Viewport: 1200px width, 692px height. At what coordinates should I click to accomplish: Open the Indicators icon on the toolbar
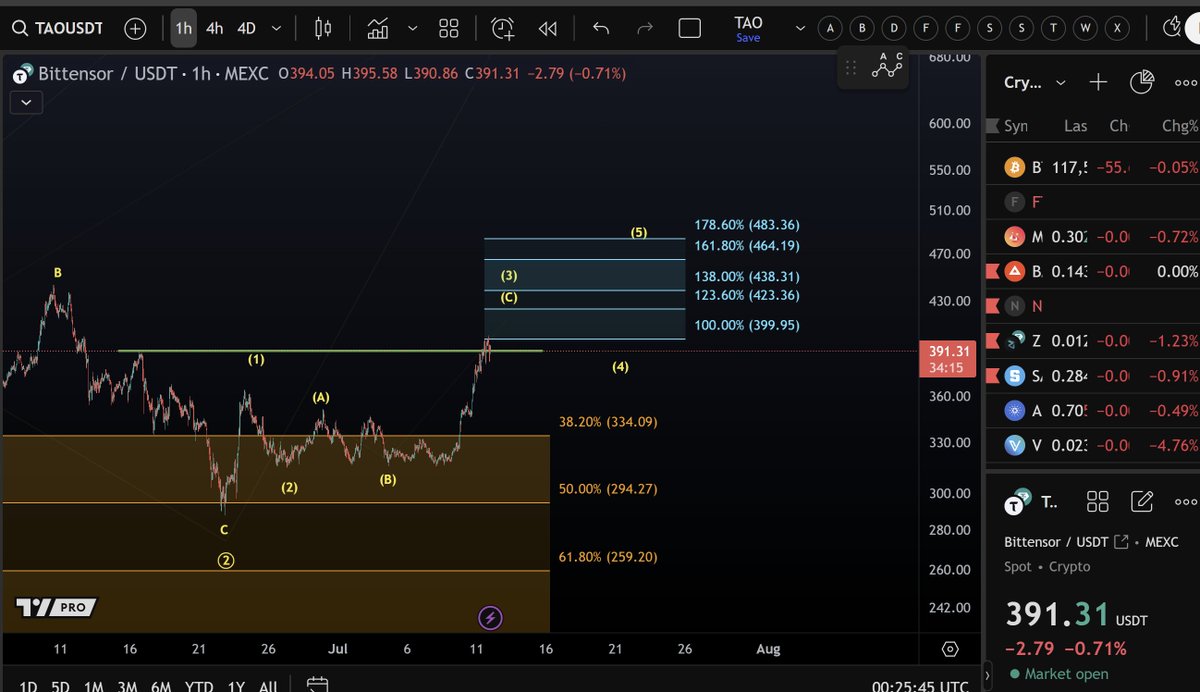377,28
